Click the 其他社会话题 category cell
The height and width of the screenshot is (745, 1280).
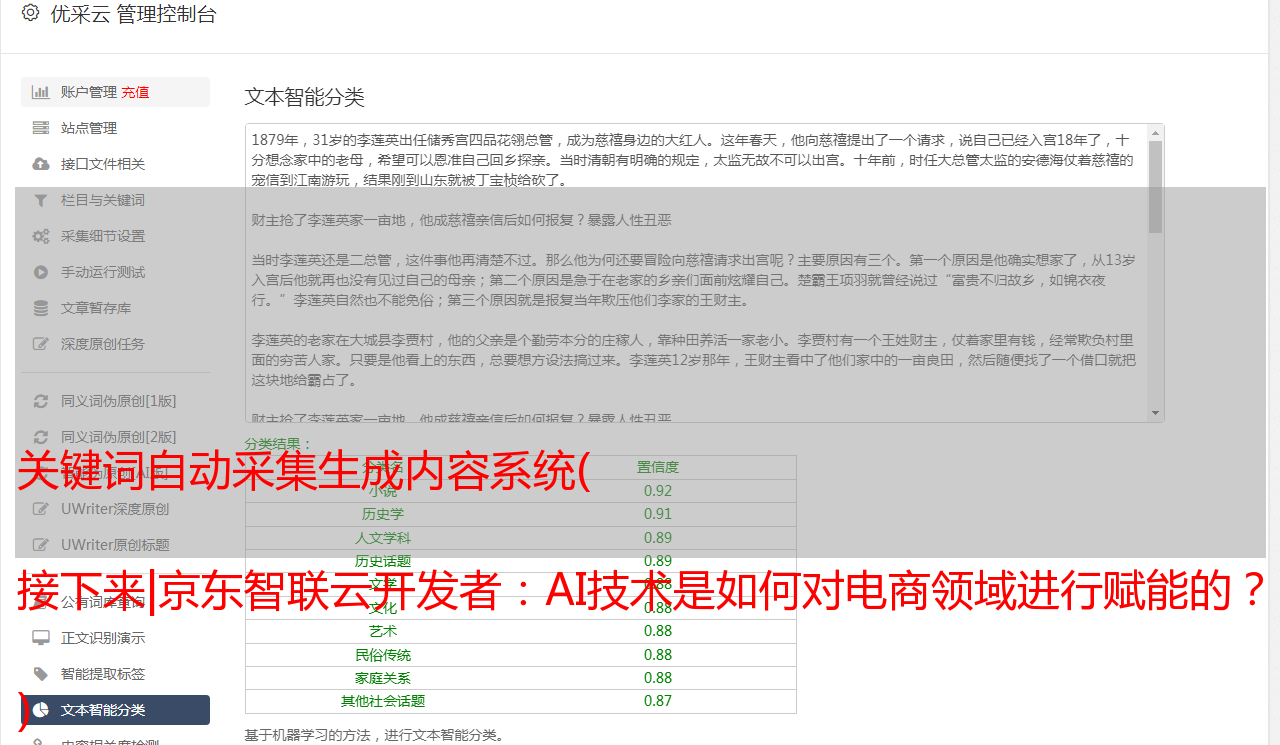383,701
